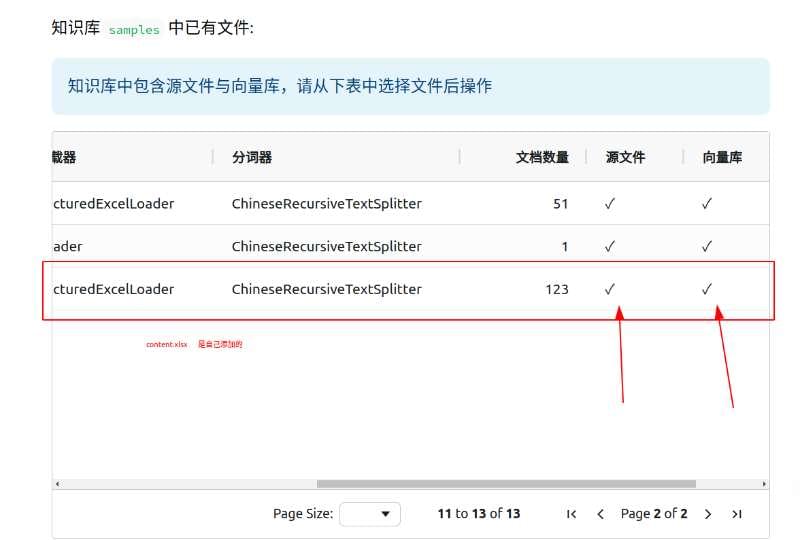Click the 向量库 column header
The width and height of the screenshot is (800, 540).
pyautogui.click(x=722, y=157)
